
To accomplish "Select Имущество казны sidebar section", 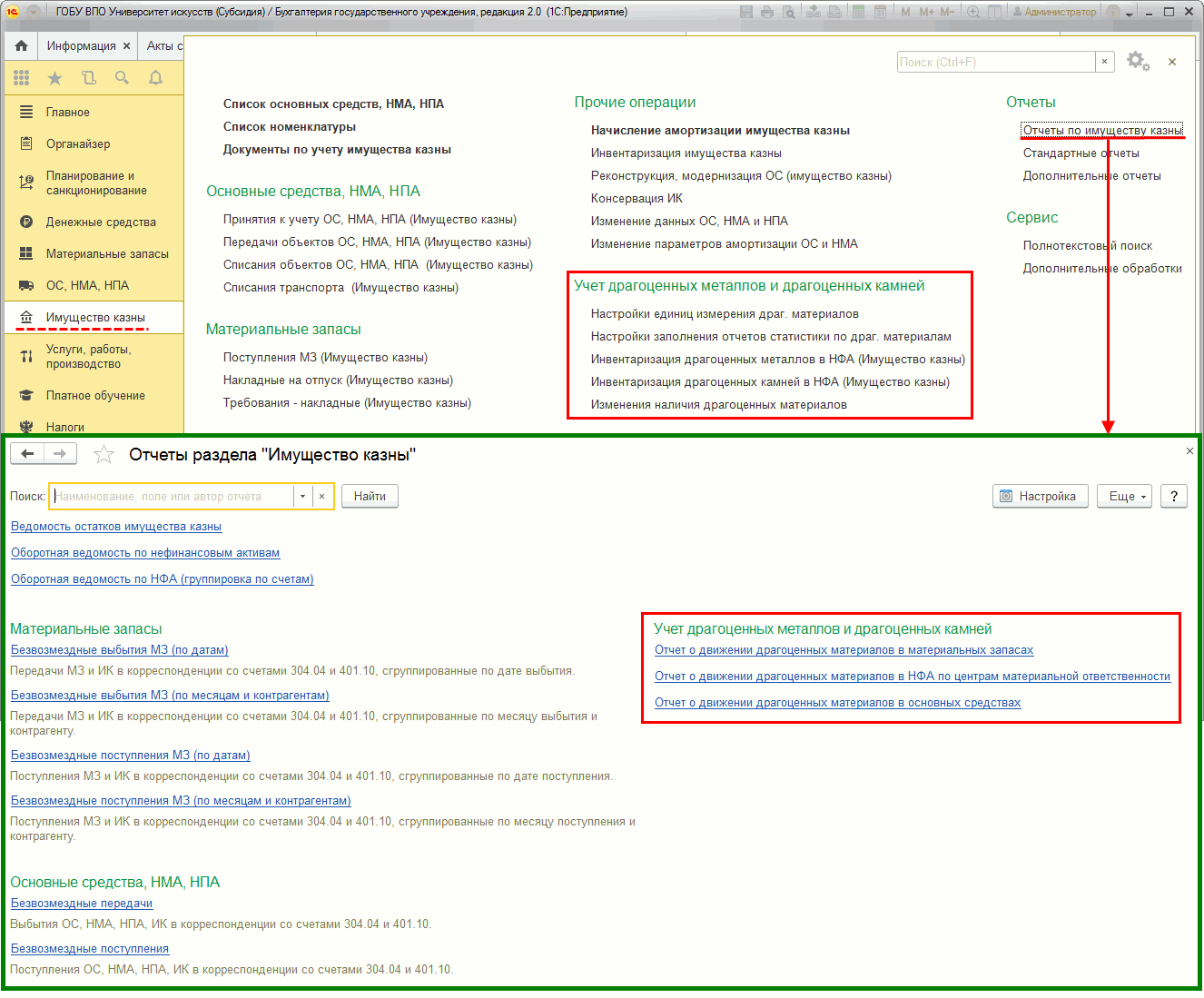I will pos(95,318).
